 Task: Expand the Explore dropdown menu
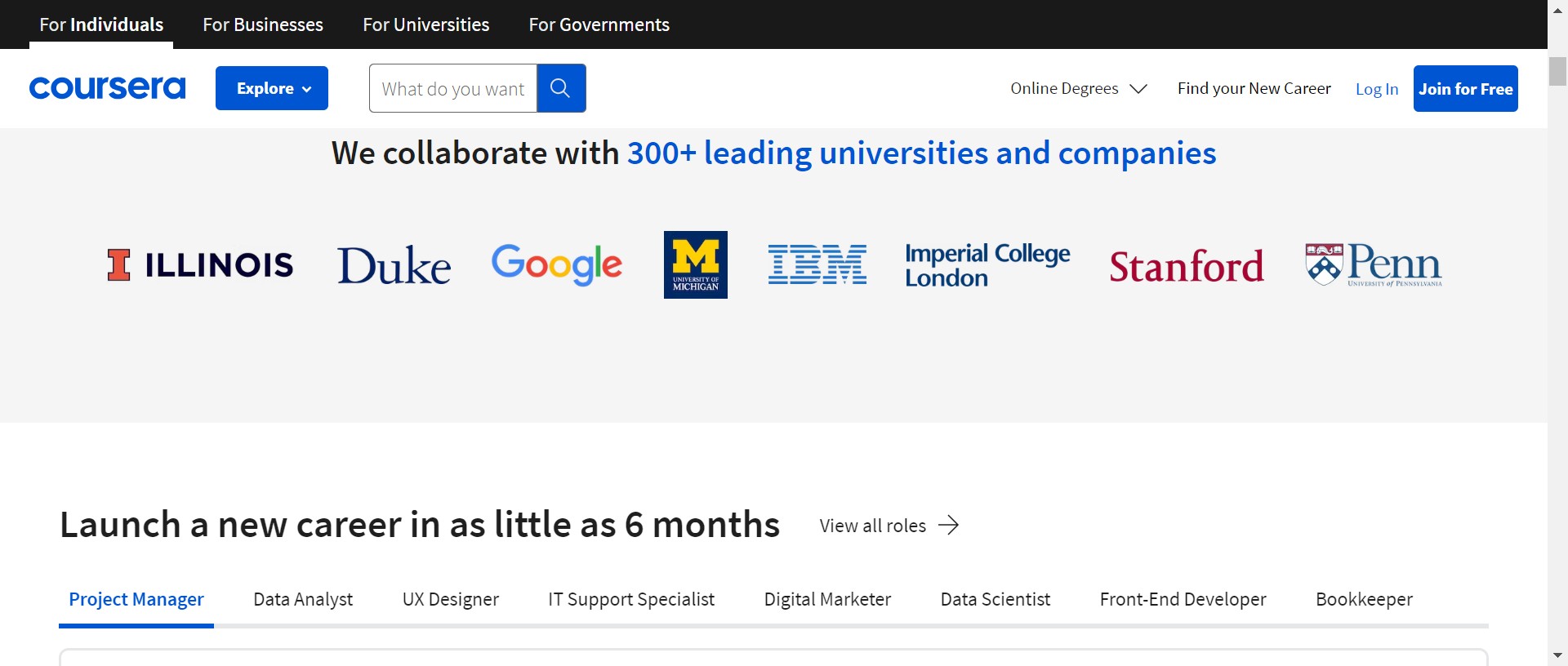click(272, 88)
